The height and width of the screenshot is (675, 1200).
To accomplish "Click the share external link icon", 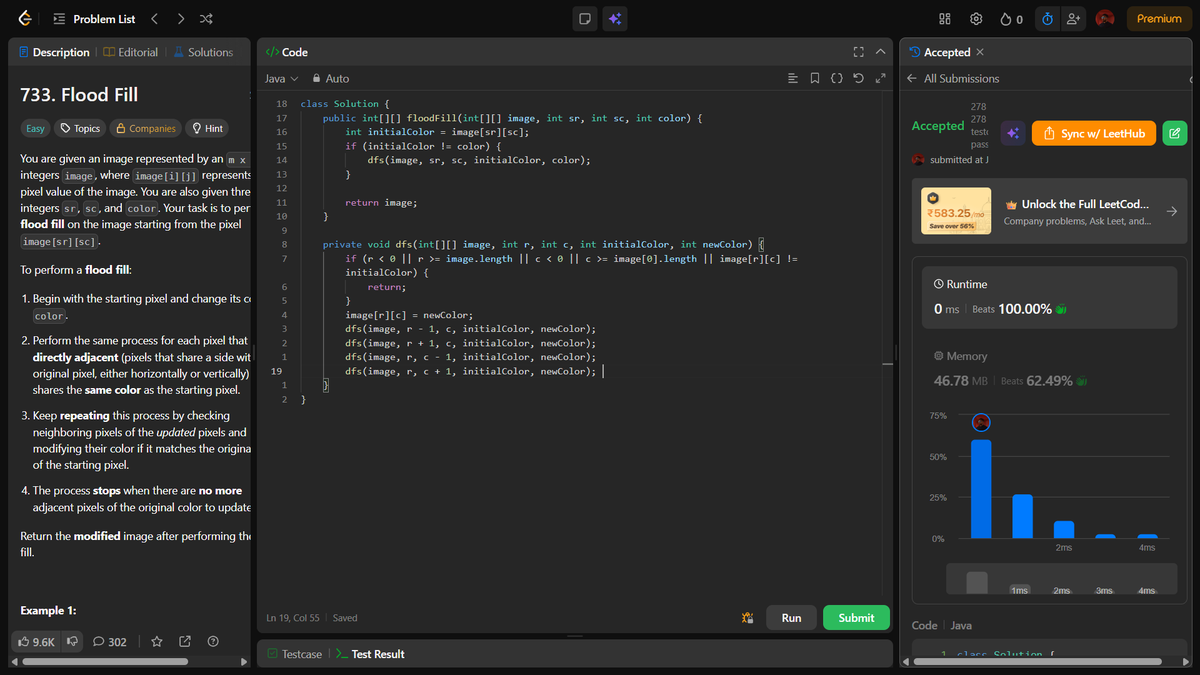I will 185,642.
